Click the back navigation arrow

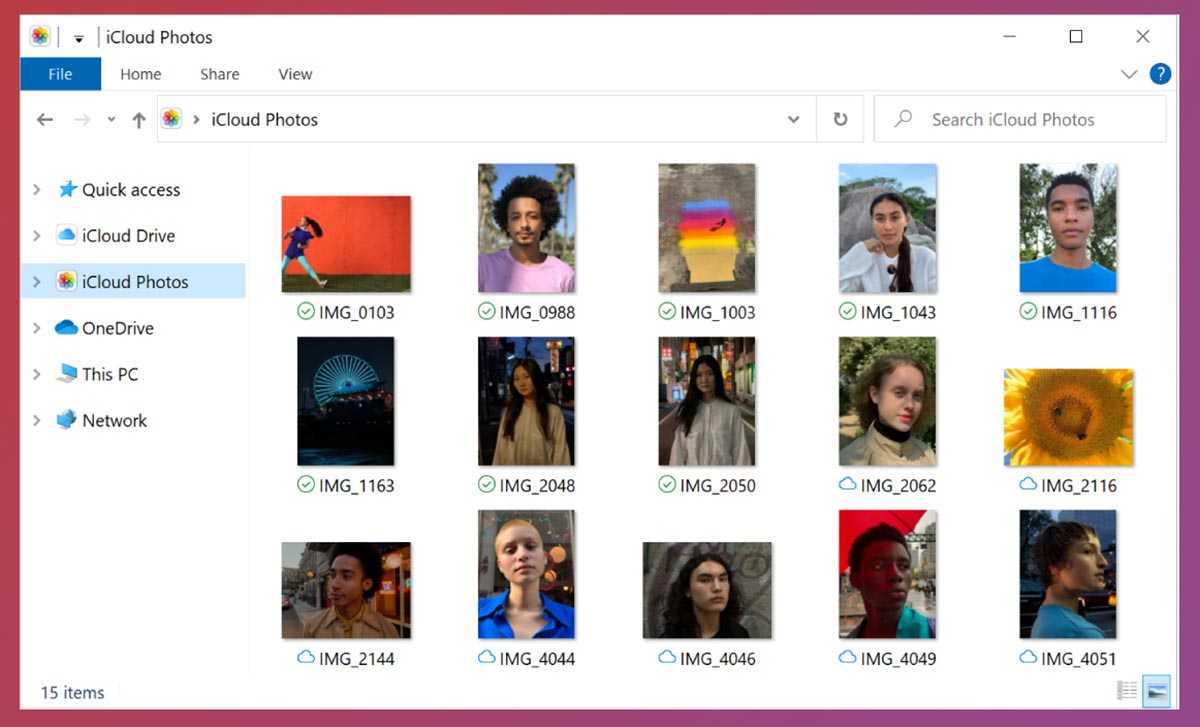(x=44, y=120)
